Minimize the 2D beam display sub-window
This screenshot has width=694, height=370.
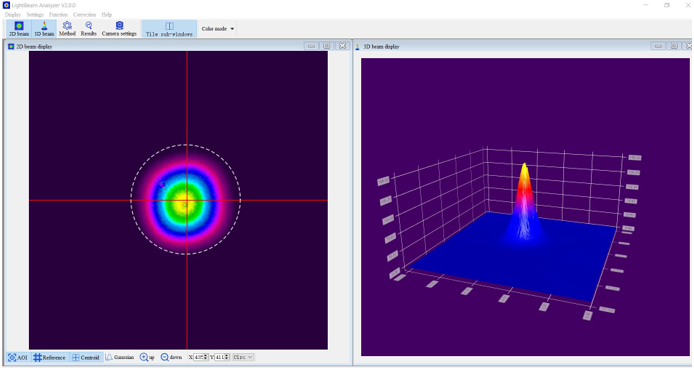[x=312, y=46]
